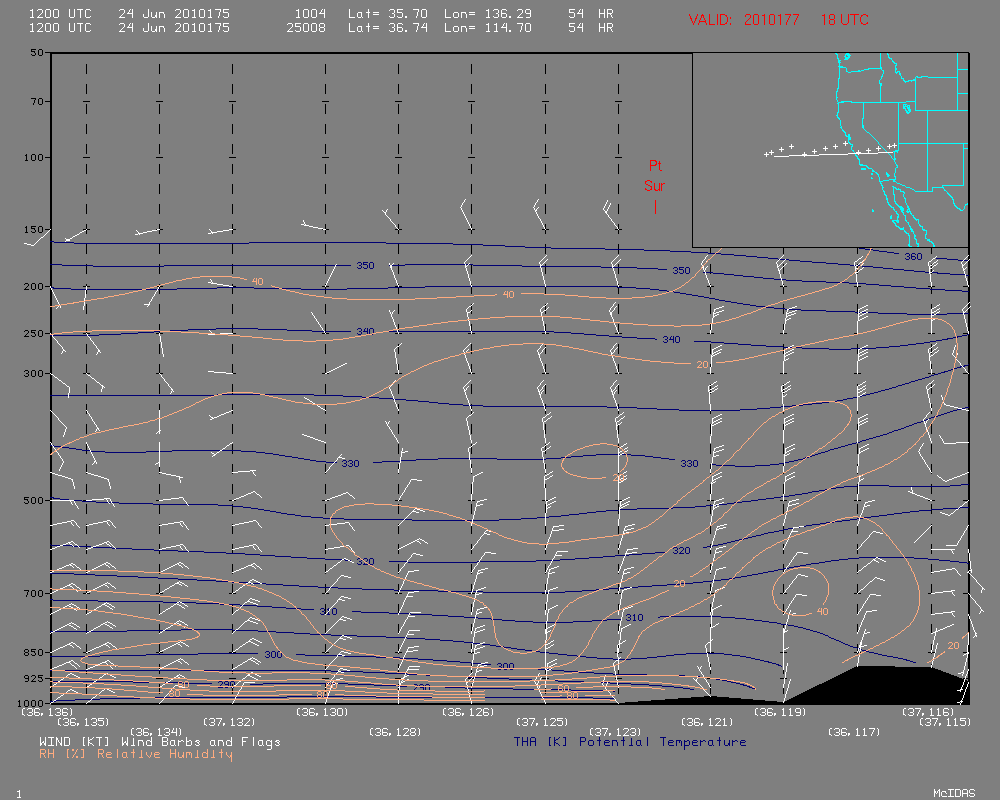Screen dimensions: 1000x800
Task: Click the 360 potential temperature contour label
Action: pyautogui.click(x=913, y=256)
